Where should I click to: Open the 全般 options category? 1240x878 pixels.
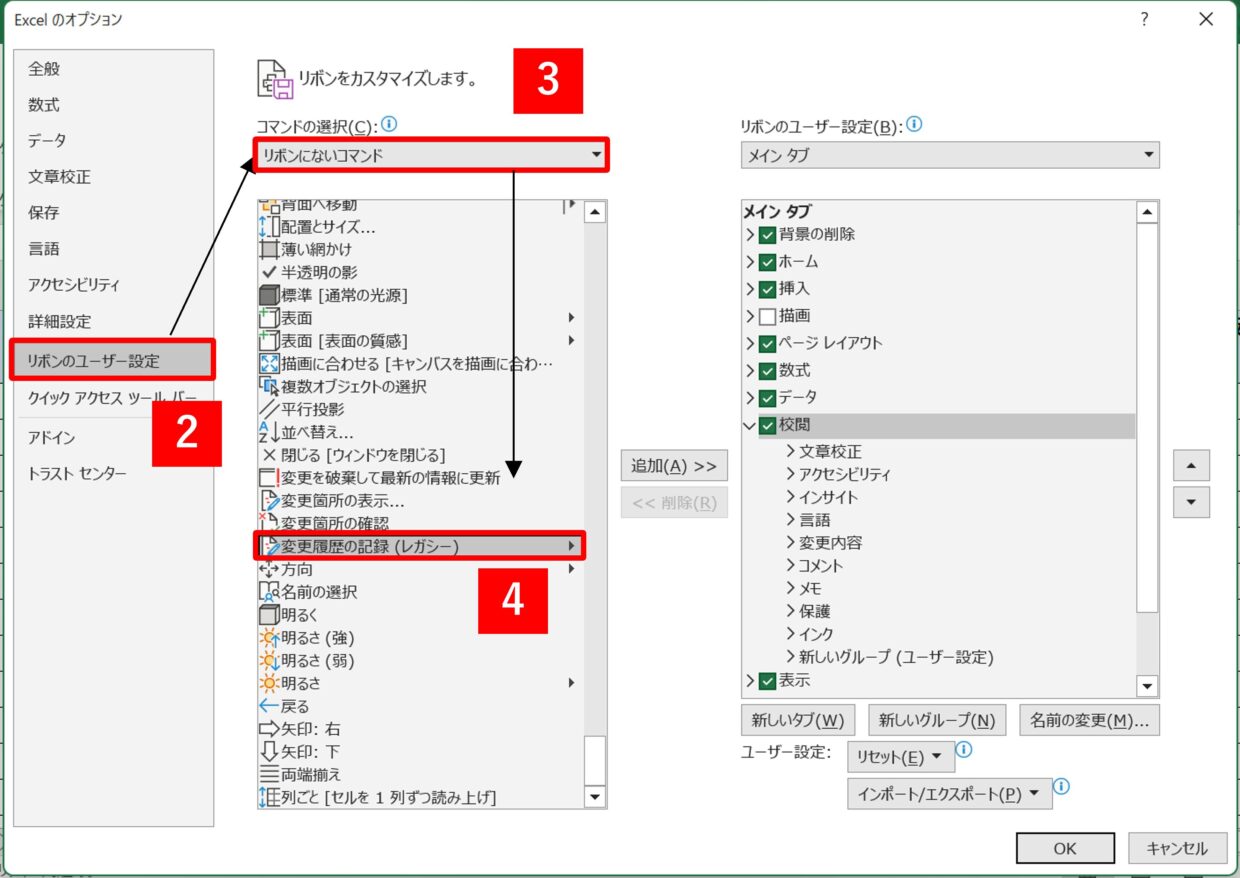(x=114, y=69)
